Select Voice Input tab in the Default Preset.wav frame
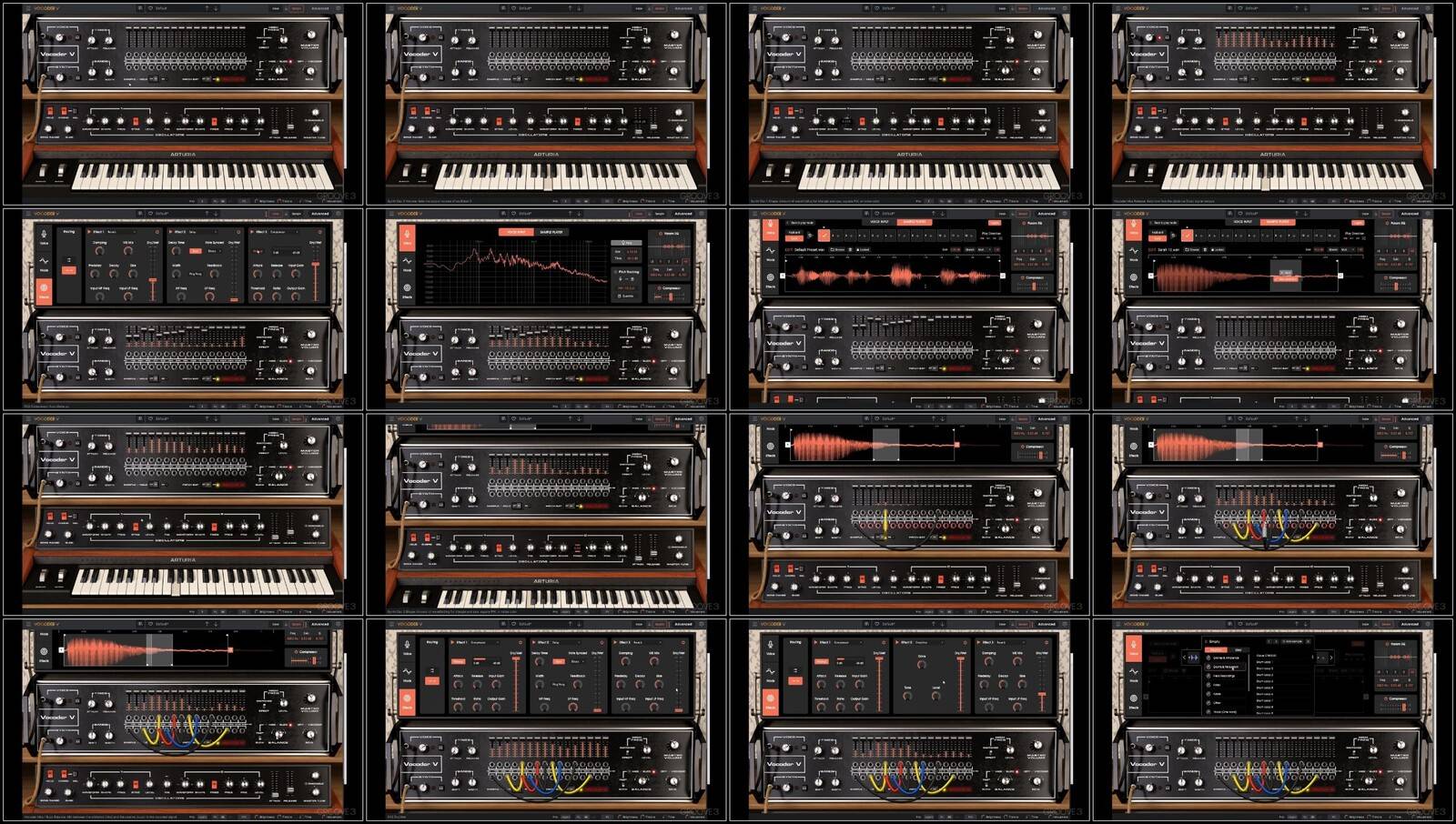This screenshot has width=1456, height=824. click(x=880, y=222)
